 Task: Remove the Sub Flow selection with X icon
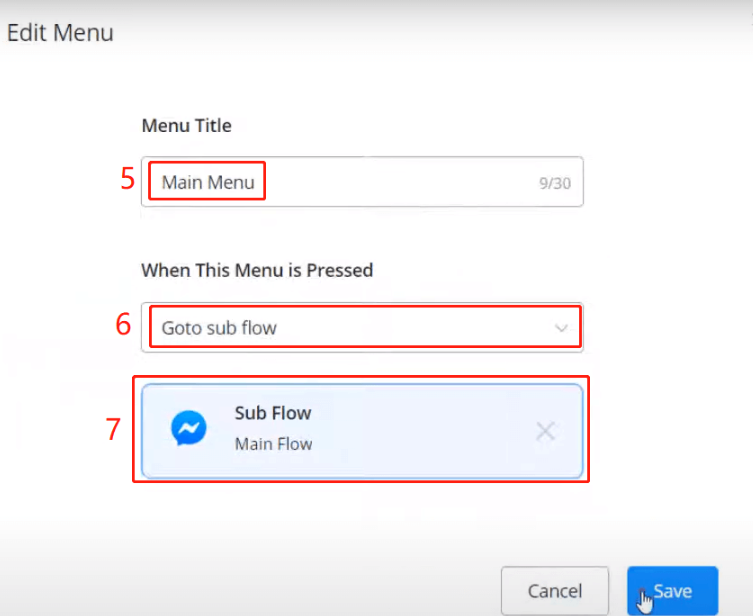545,431
